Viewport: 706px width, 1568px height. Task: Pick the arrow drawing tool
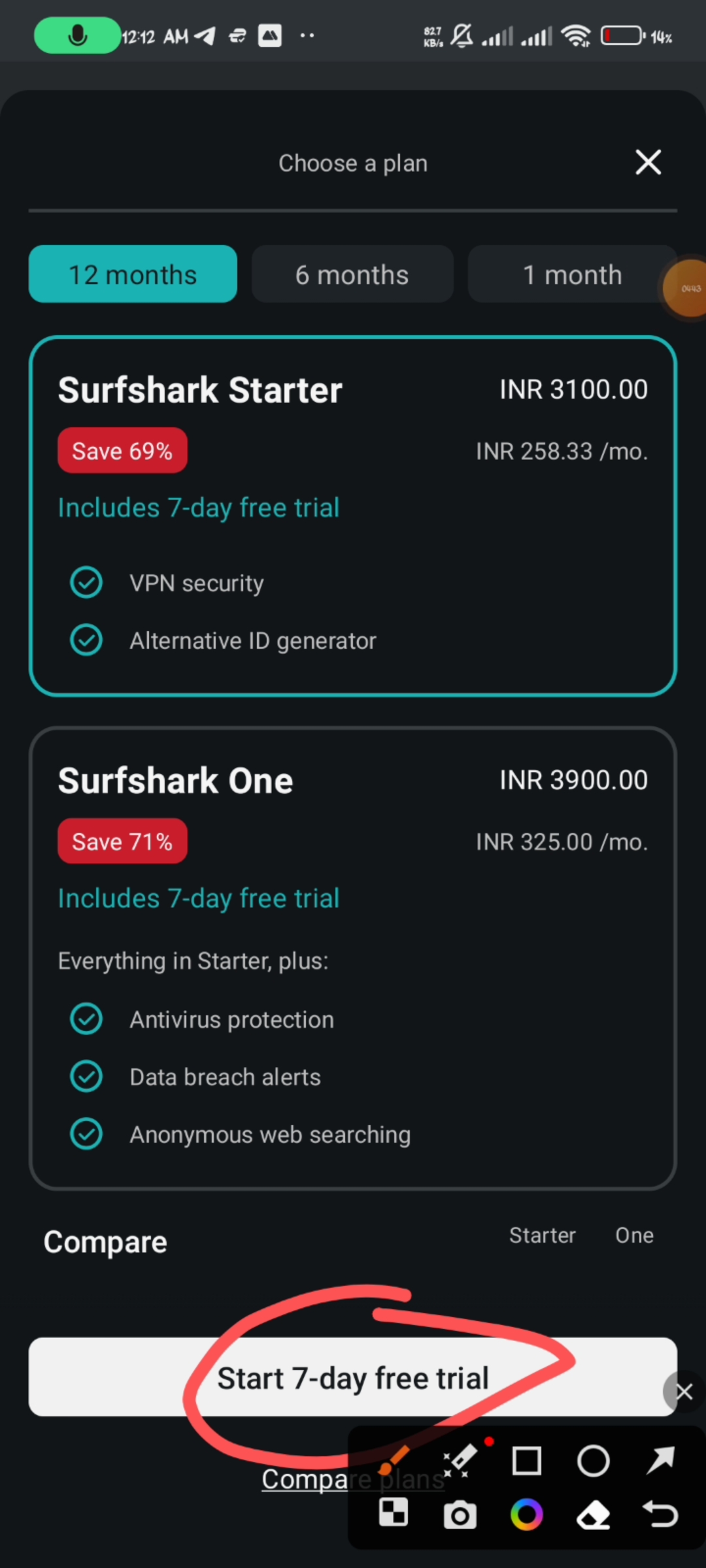[660, 1461]
